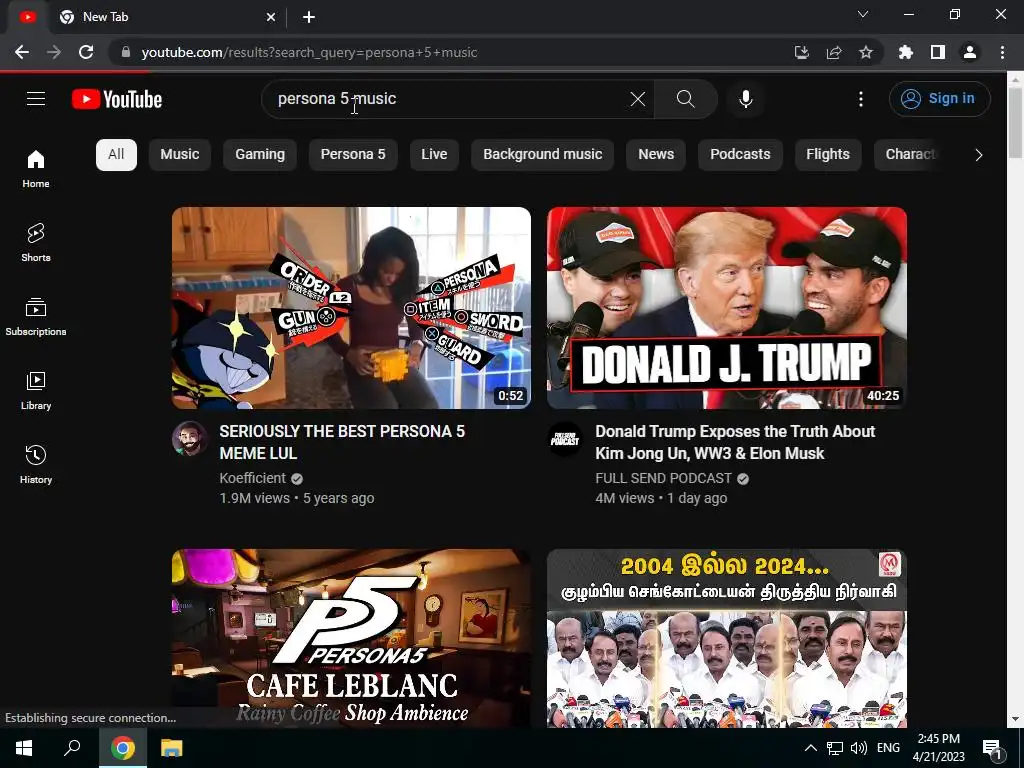Image resolution: width=1024 pixels, height=768 pixels.
Task: Bookmark this page with the star icon
Action: (x=866, y=52)
